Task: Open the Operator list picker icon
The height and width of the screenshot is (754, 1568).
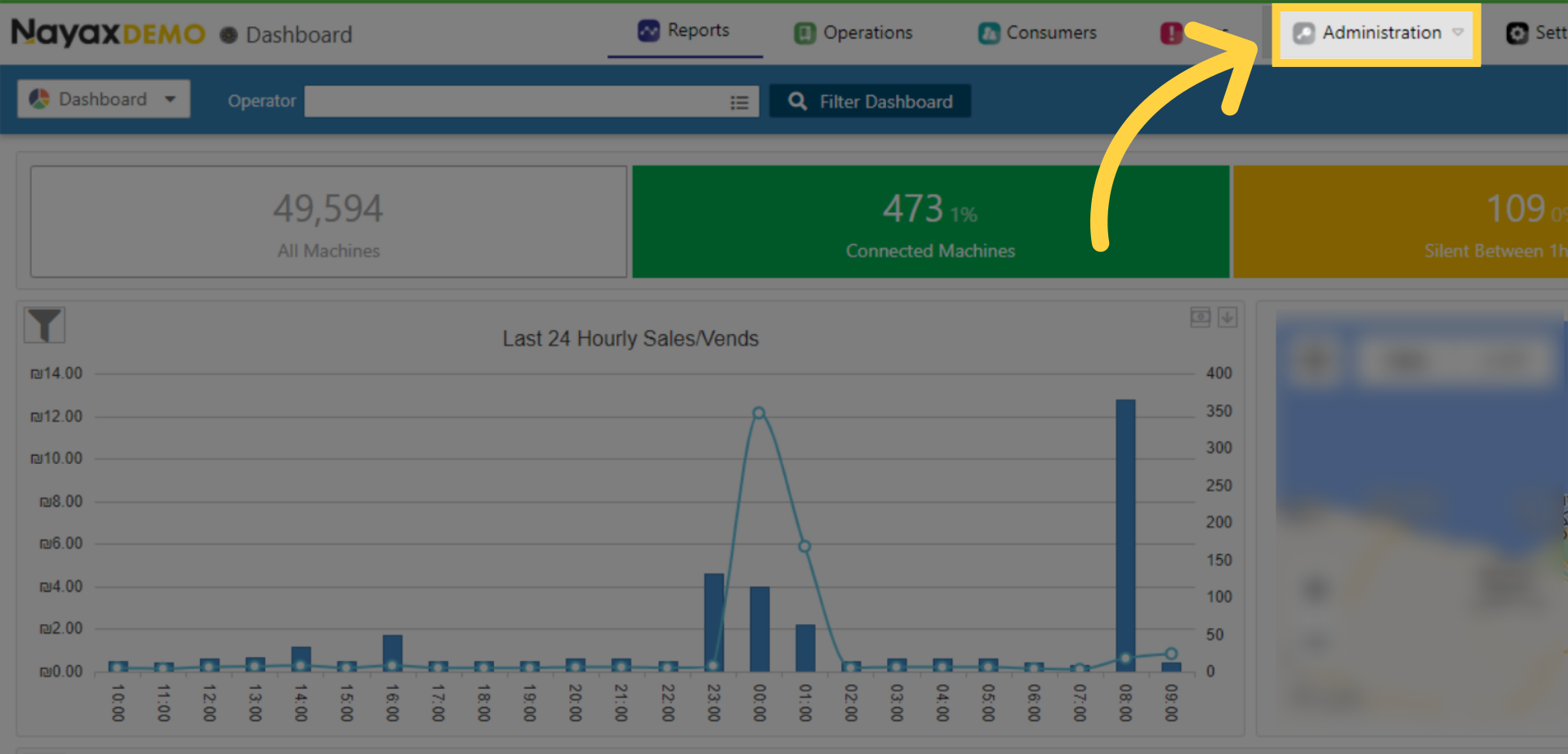Action: [x=739, y=102]
